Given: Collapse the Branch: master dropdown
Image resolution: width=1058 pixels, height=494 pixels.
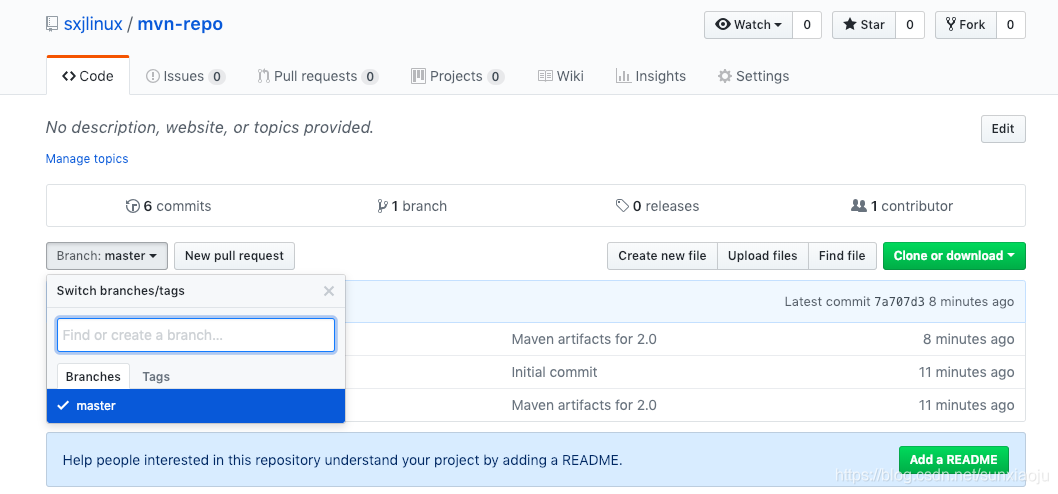Looking at the screenshot, I should 107,256.
